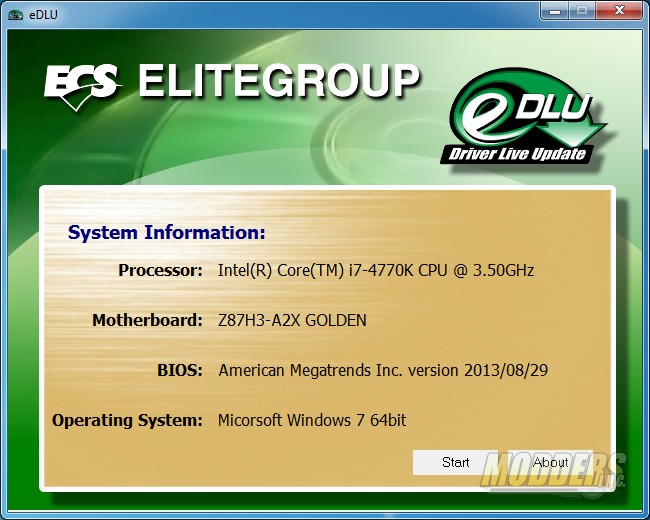Click the 'eDLU' window title text
The width and height of the screenshot is (650, 520).
point(43,15)
